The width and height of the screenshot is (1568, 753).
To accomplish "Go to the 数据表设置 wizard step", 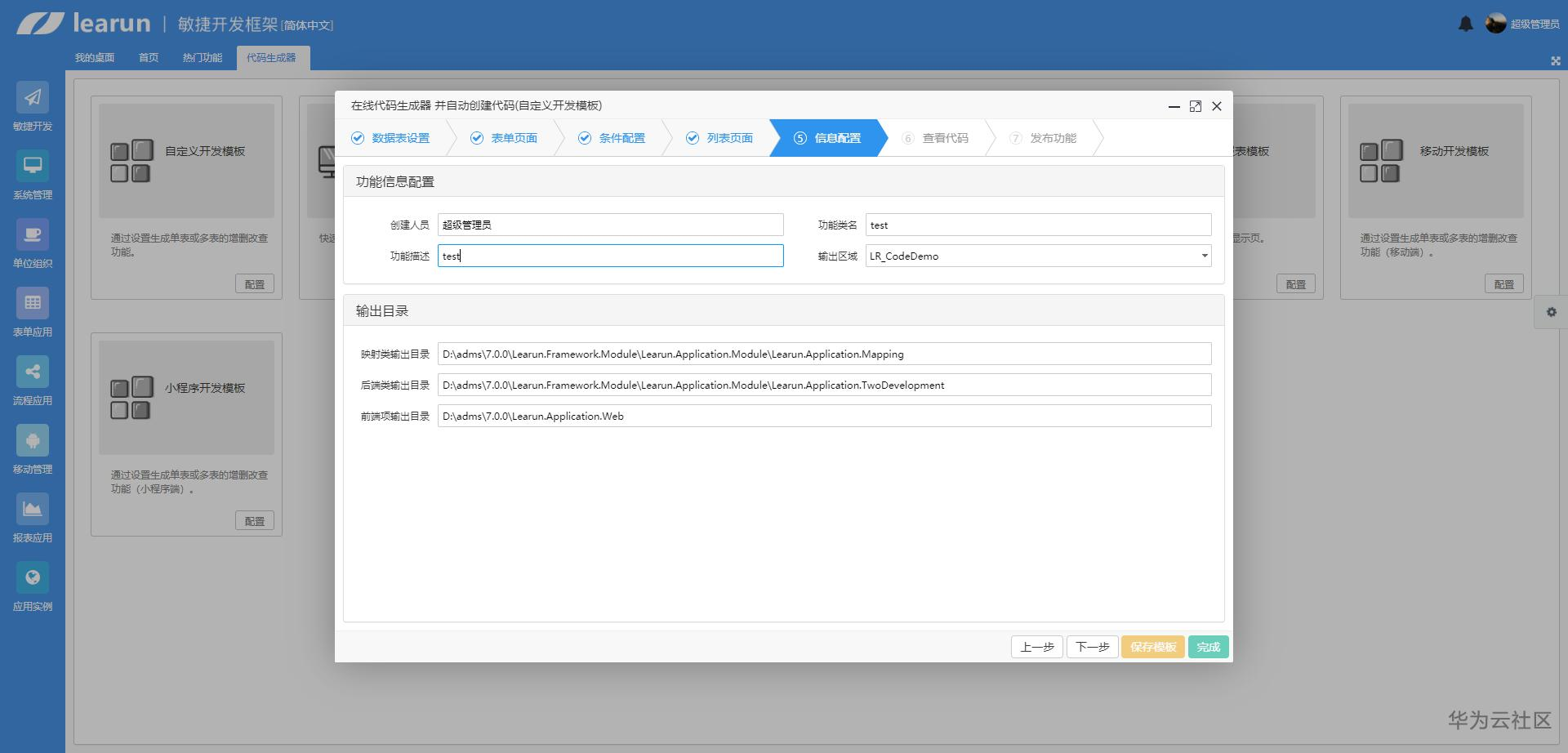I will pos(391,138).
